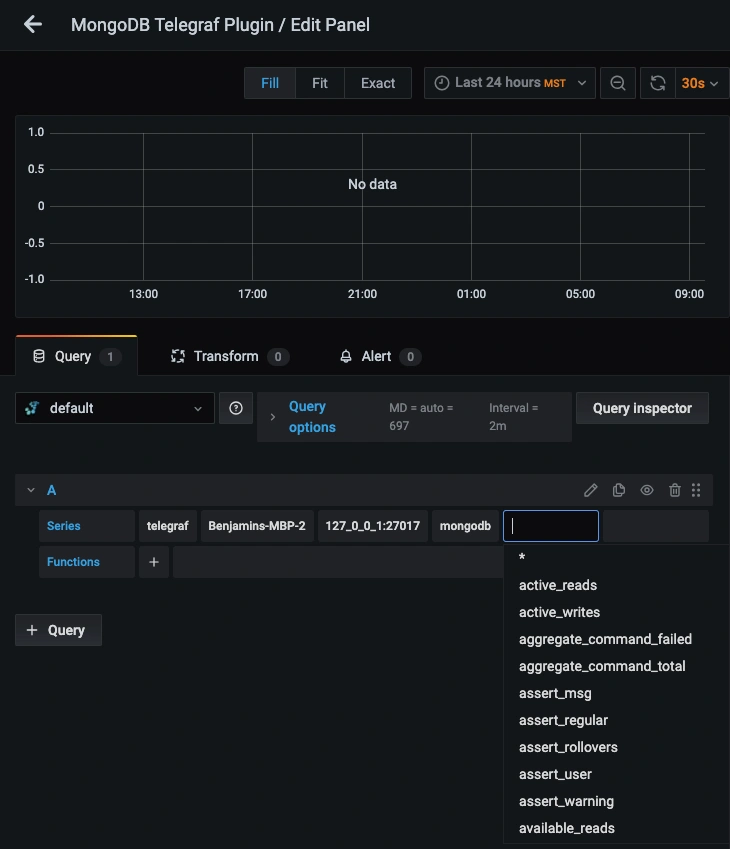Screen dimensions: 730x849
Task: Delete query A using the trash icon
Action: click(x=675, y=490)
